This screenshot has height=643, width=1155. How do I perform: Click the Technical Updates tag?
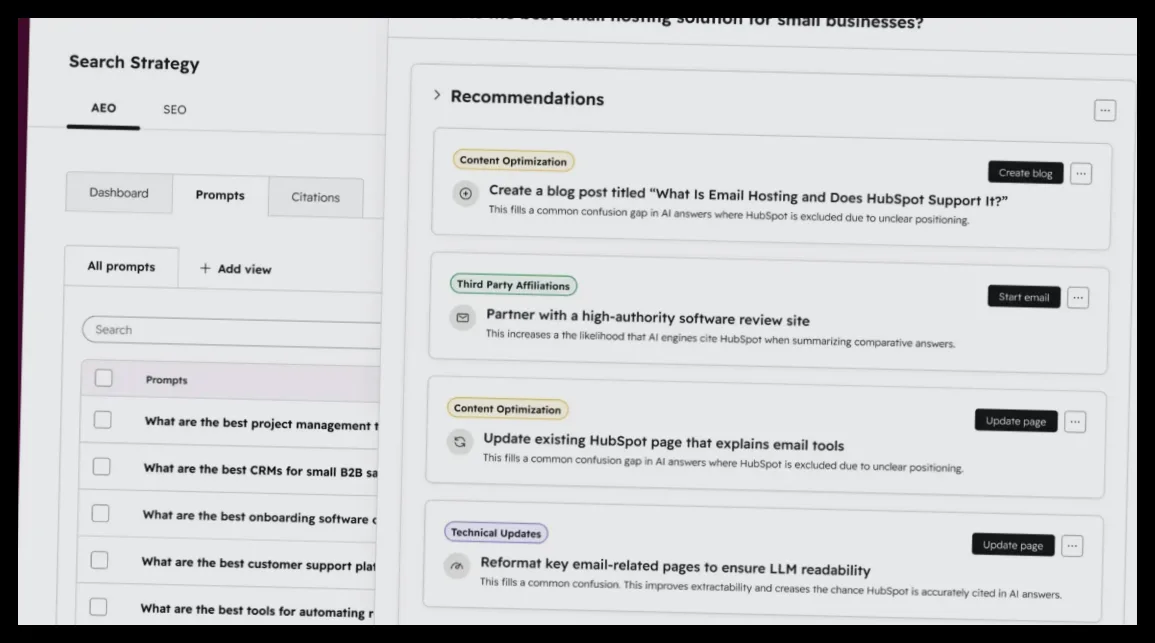pyautogui.click(x=496, y=533)
